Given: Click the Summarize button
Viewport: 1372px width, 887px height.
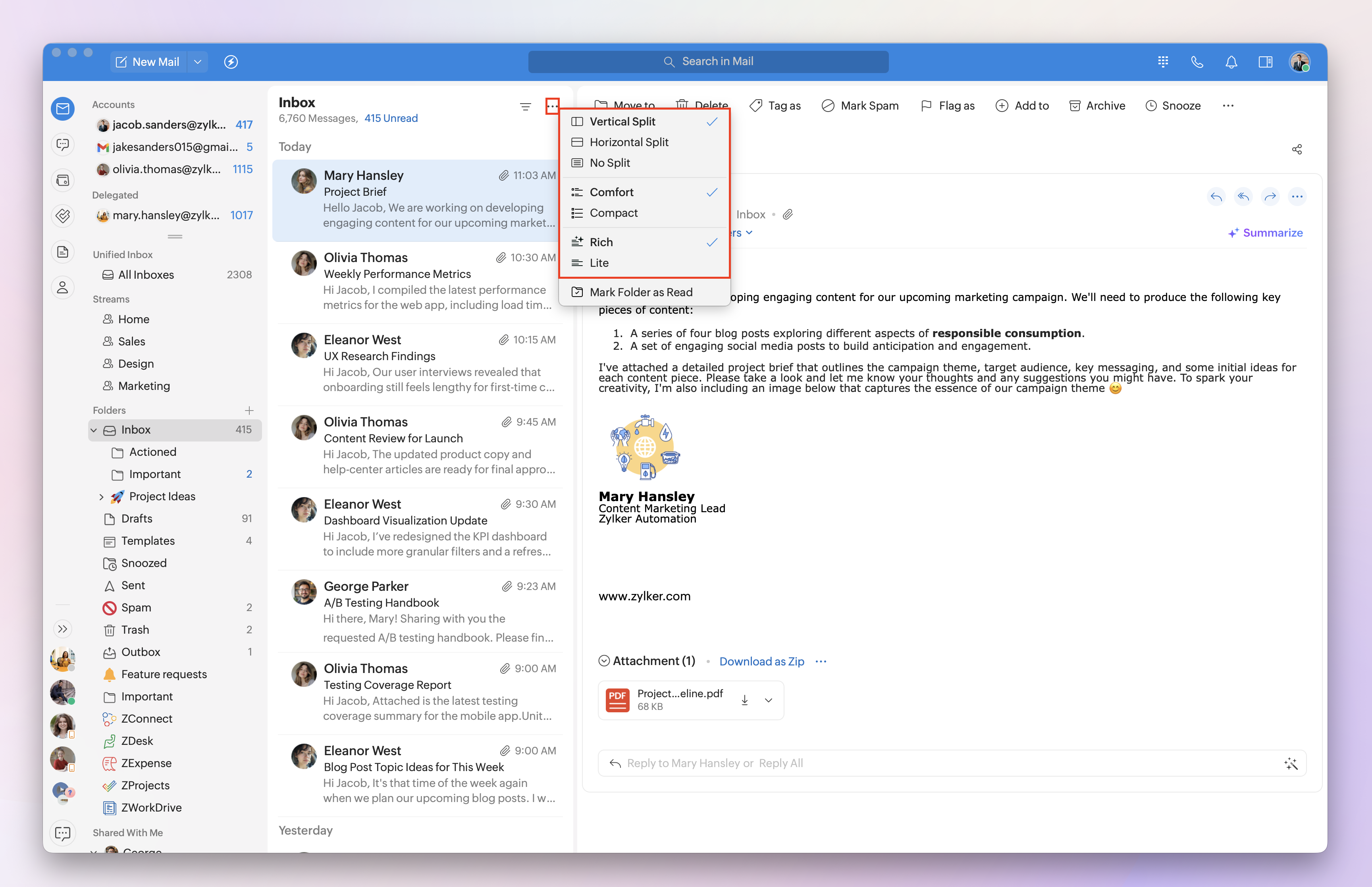Looking at the screenshot, I should tap(1265, 233).
